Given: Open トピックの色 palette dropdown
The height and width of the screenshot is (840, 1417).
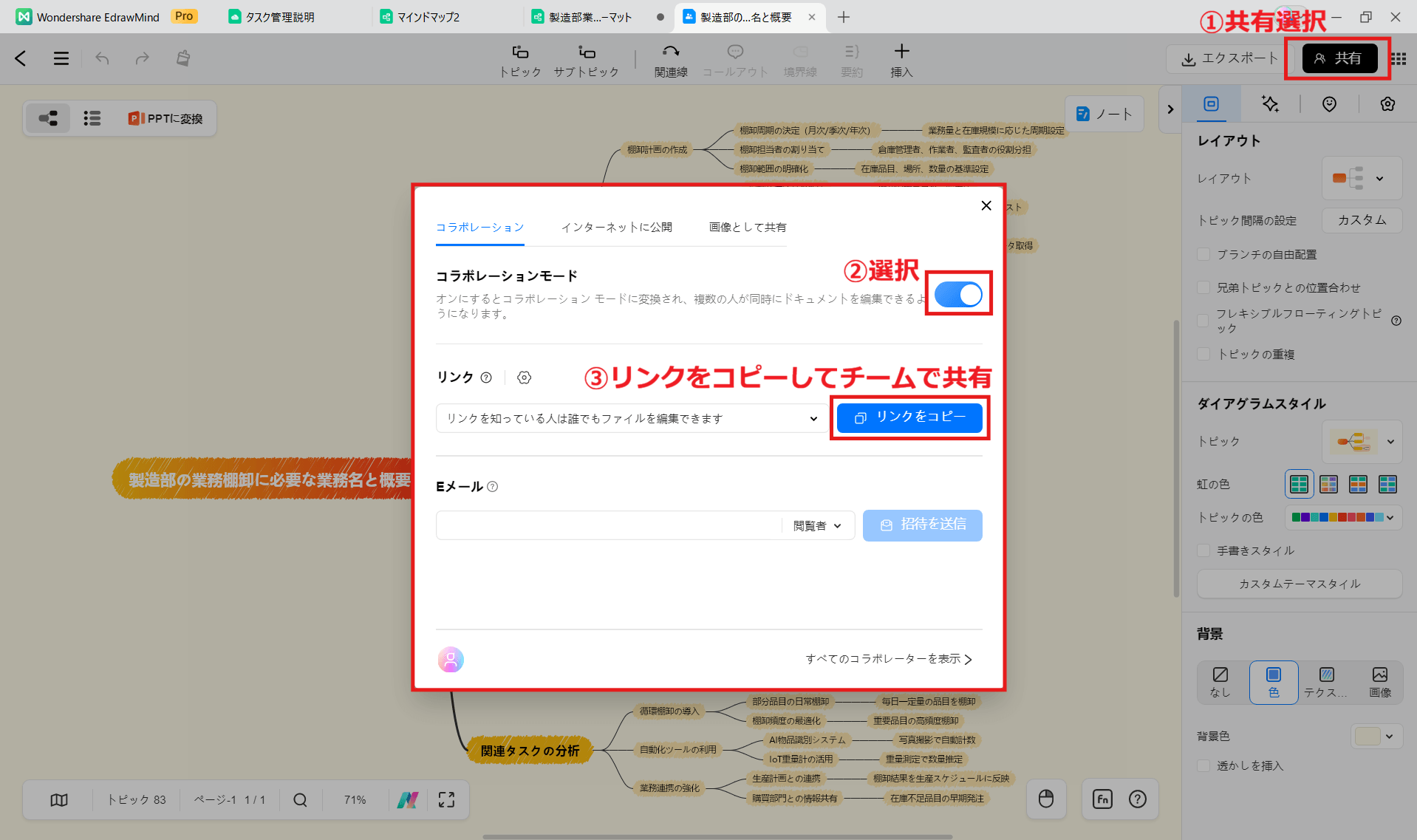Looking at the screenshot, I should click(x=1343, y=517).
